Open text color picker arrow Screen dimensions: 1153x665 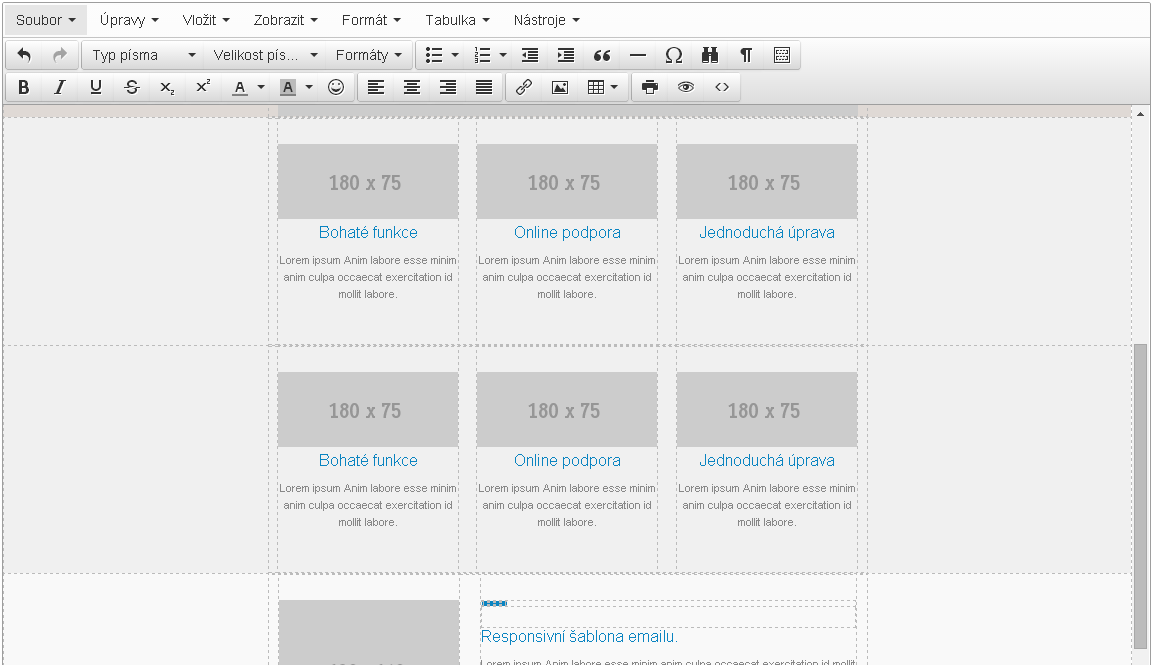(x=261, y=87)
